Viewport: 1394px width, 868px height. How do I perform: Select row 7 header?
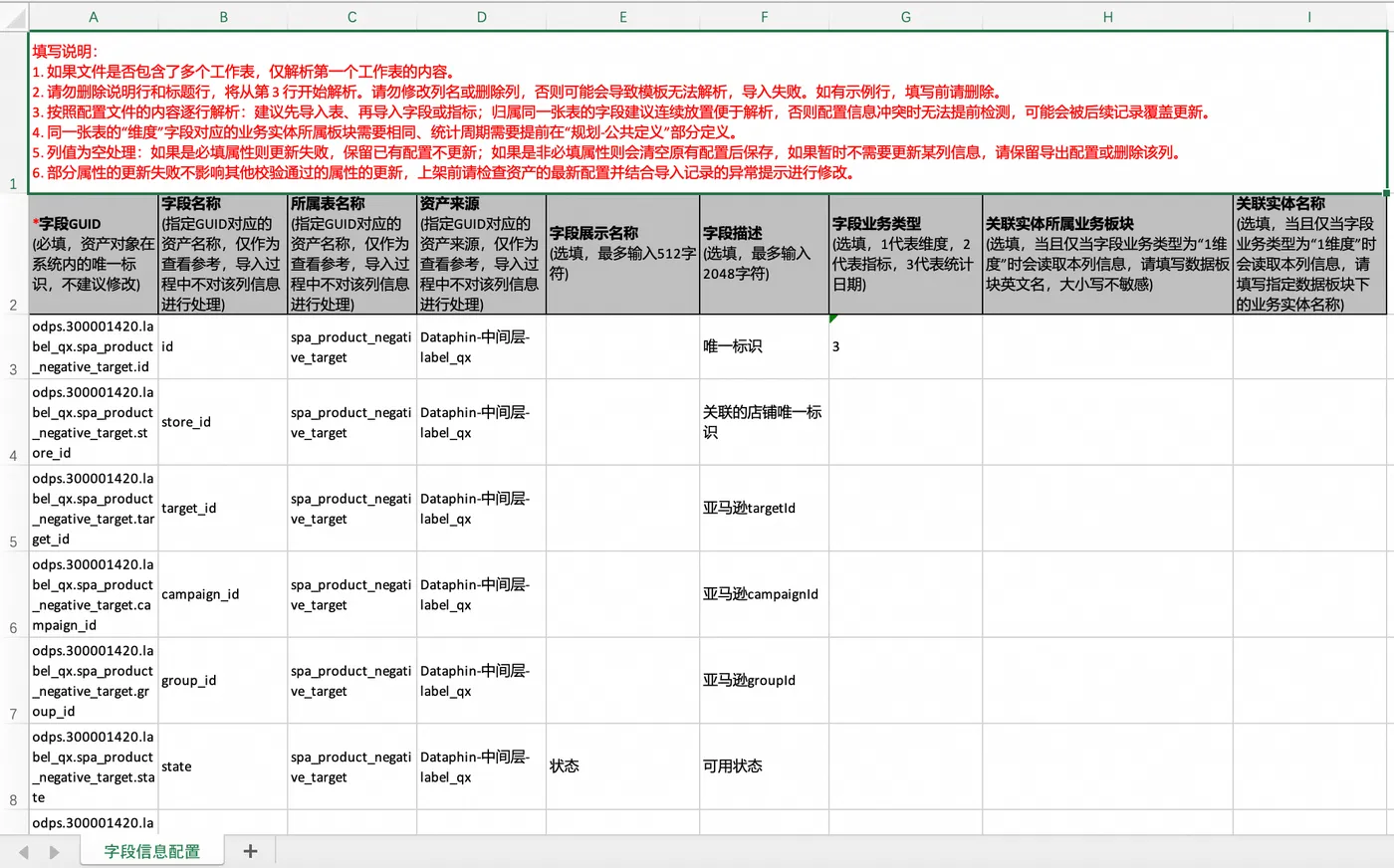pos(14,680)
